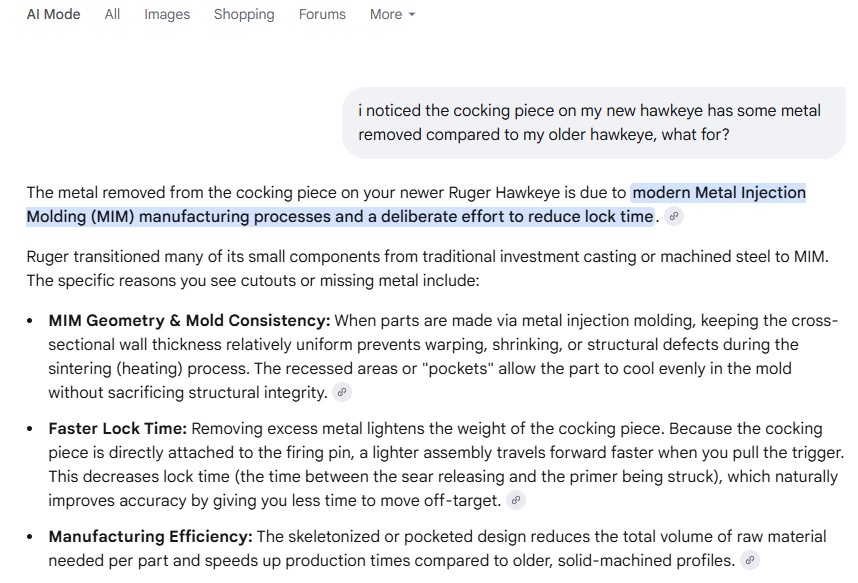Click the 'sintering (heating) process' text

(x=148, y=368)
